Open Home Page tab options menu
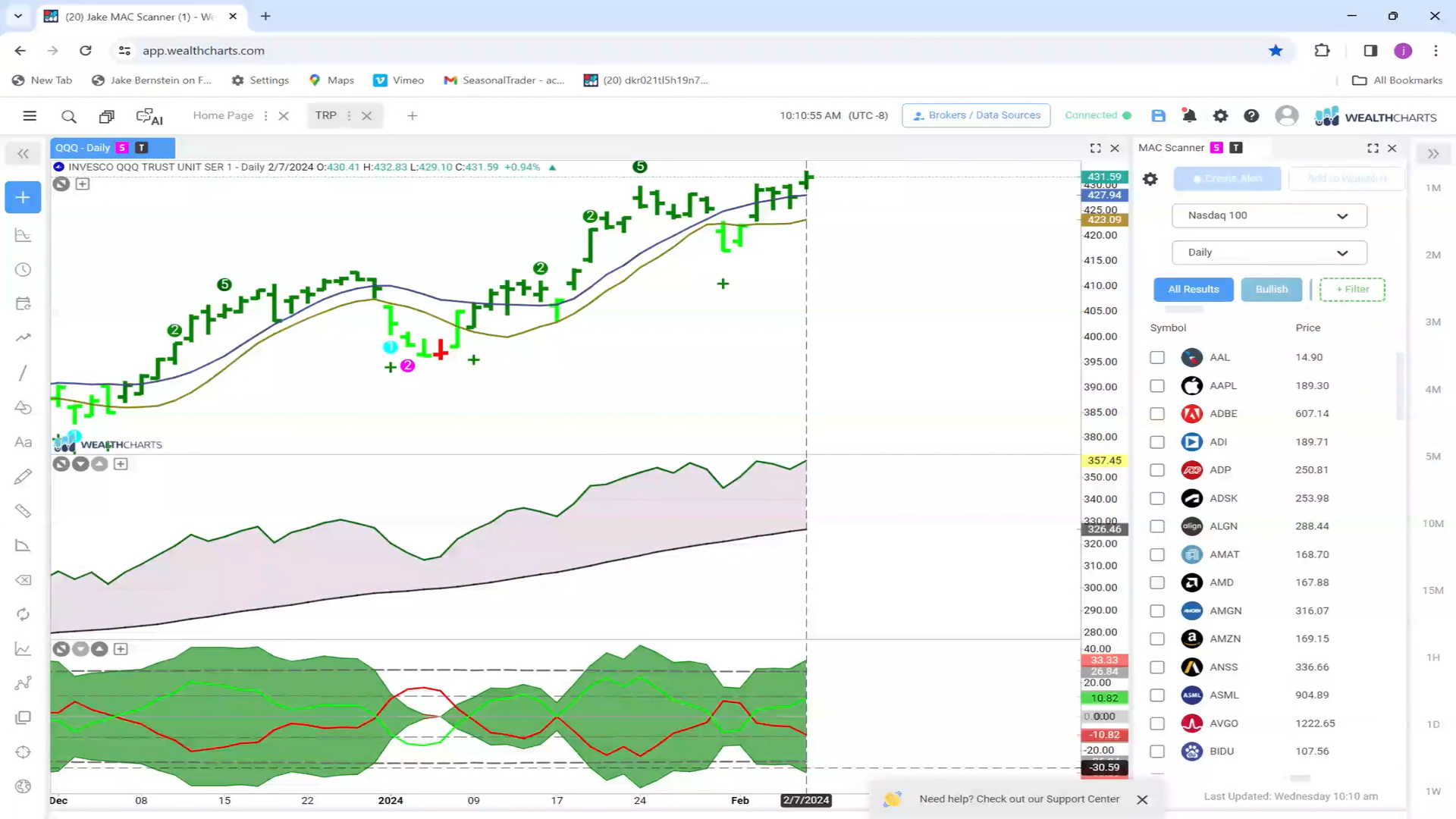 pyautogui.click(x=265, y=116)
